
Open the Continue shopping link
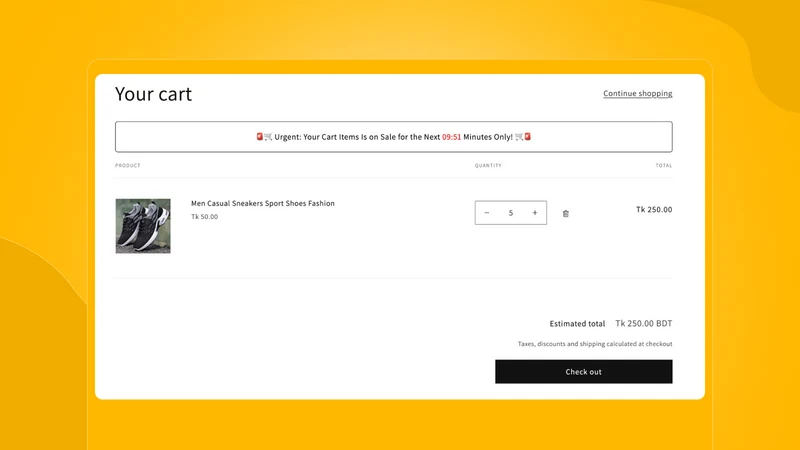coord(638,93)
